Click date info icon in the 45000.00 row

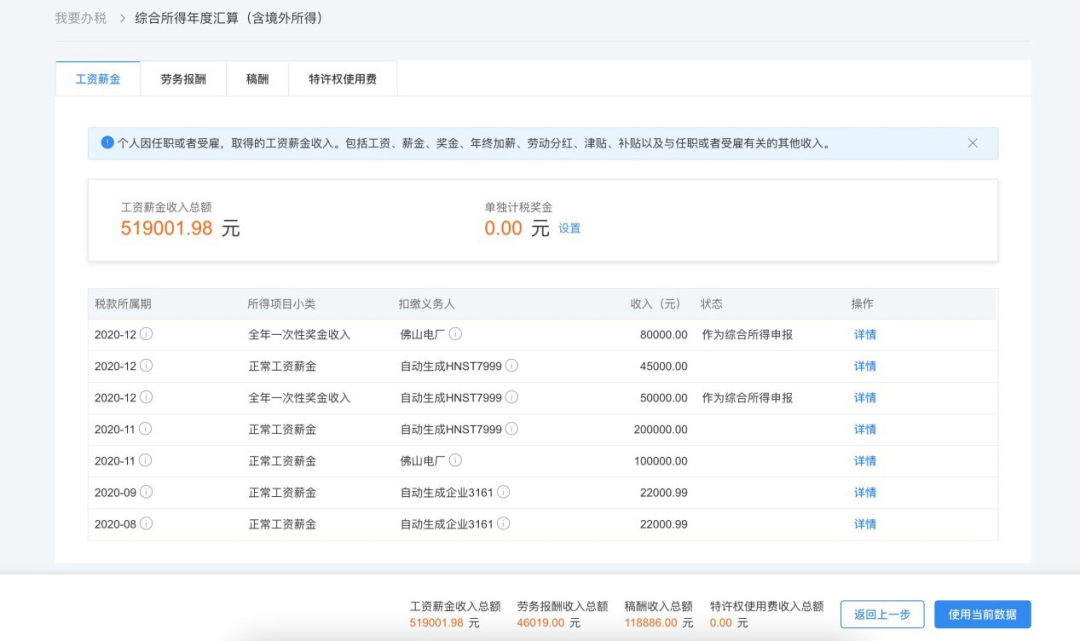[146, 366]
